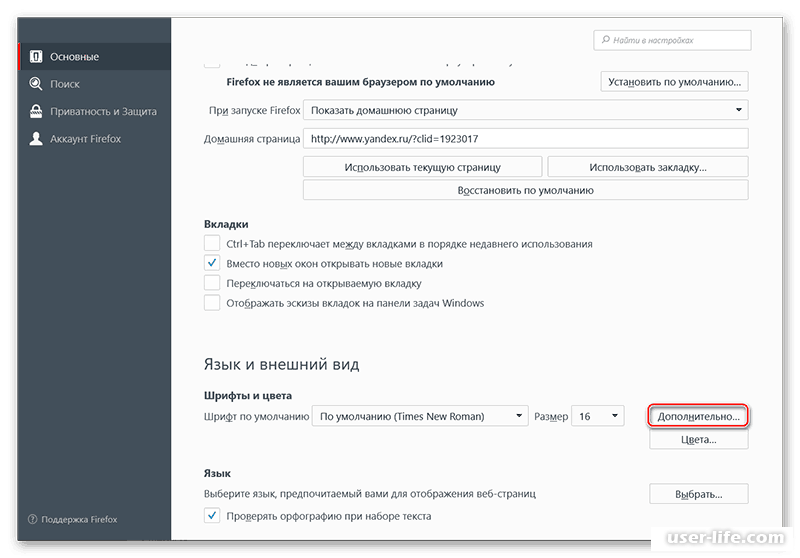Click the Приватность и Защита lock icon

point(36,111)
